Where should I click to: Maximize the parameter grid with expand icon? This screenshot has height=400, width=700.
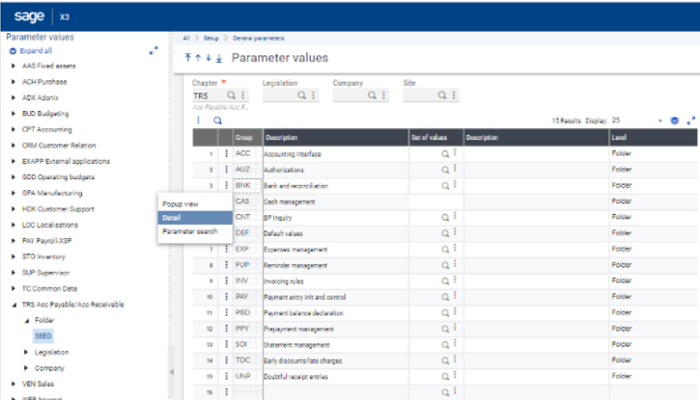pos(690,120)
